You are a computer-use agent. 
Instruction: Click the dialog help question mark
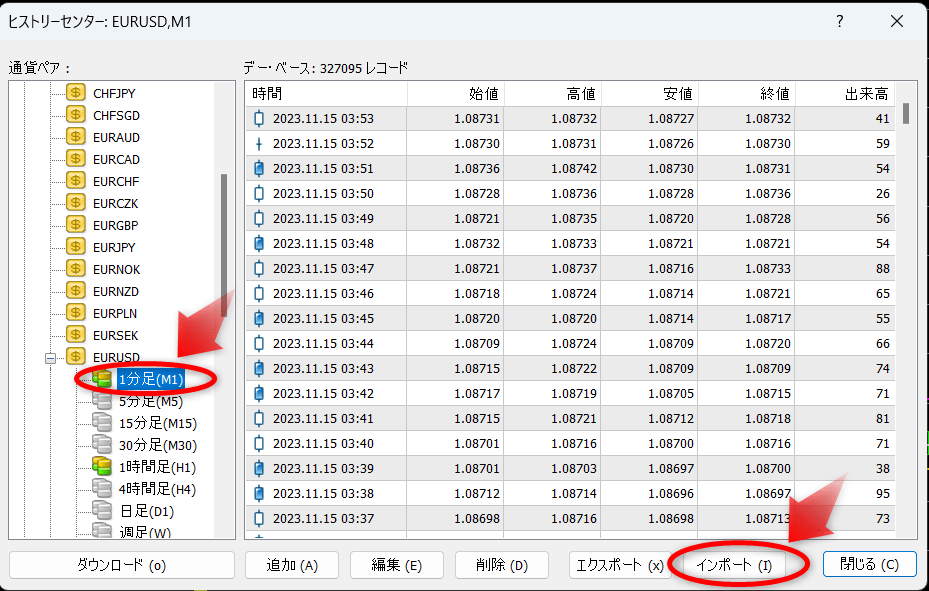coord(839,21)
